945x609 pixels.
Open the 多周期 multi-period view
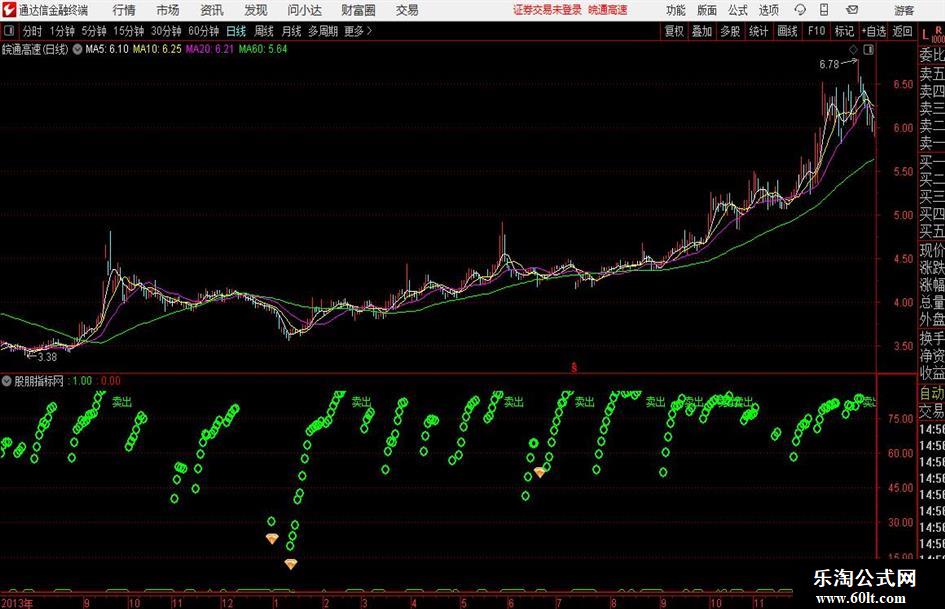(x=324, y=31)
